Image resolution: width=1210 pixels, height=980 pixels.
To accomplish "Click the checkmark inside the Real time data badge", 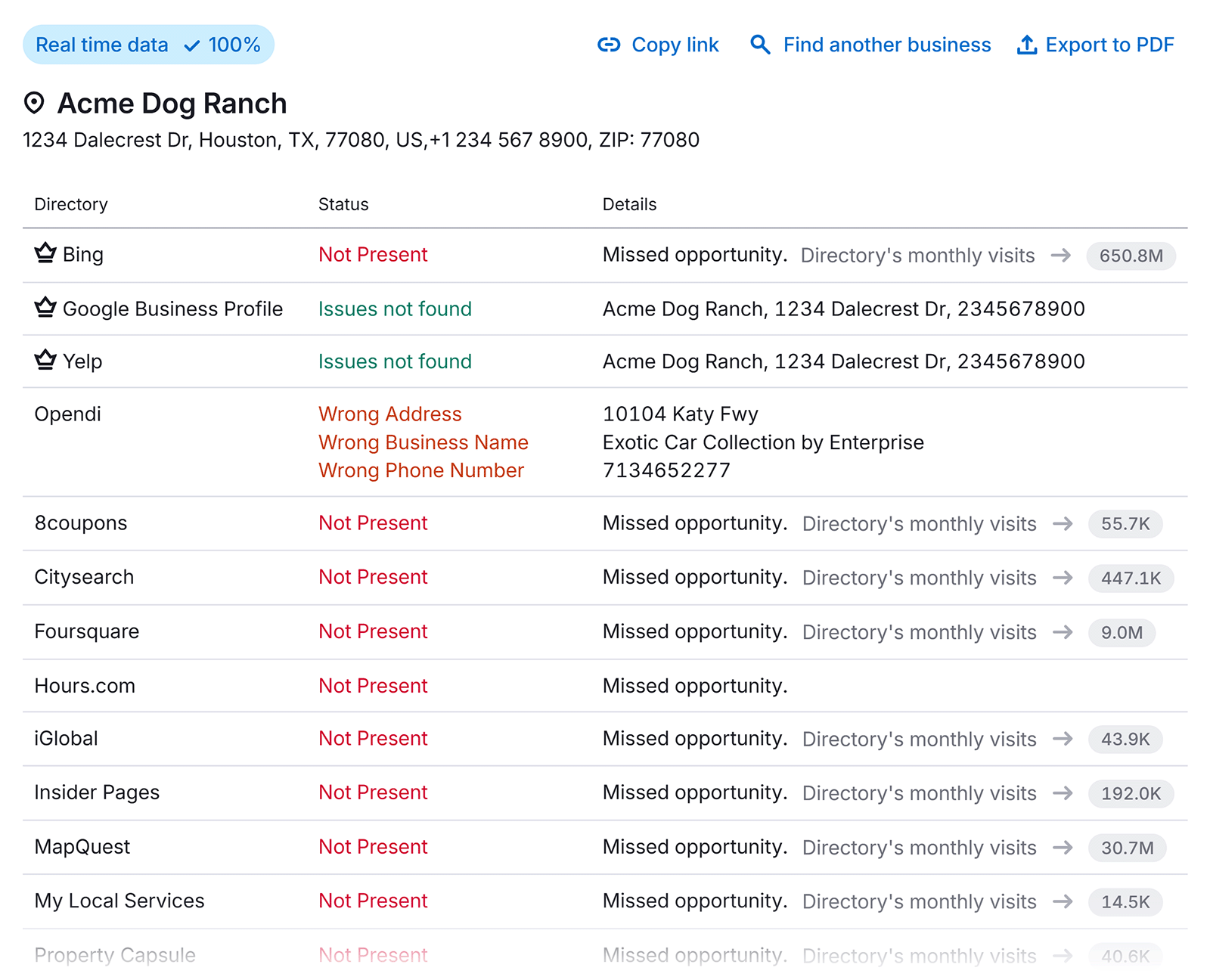I will [x=191, y=45].
